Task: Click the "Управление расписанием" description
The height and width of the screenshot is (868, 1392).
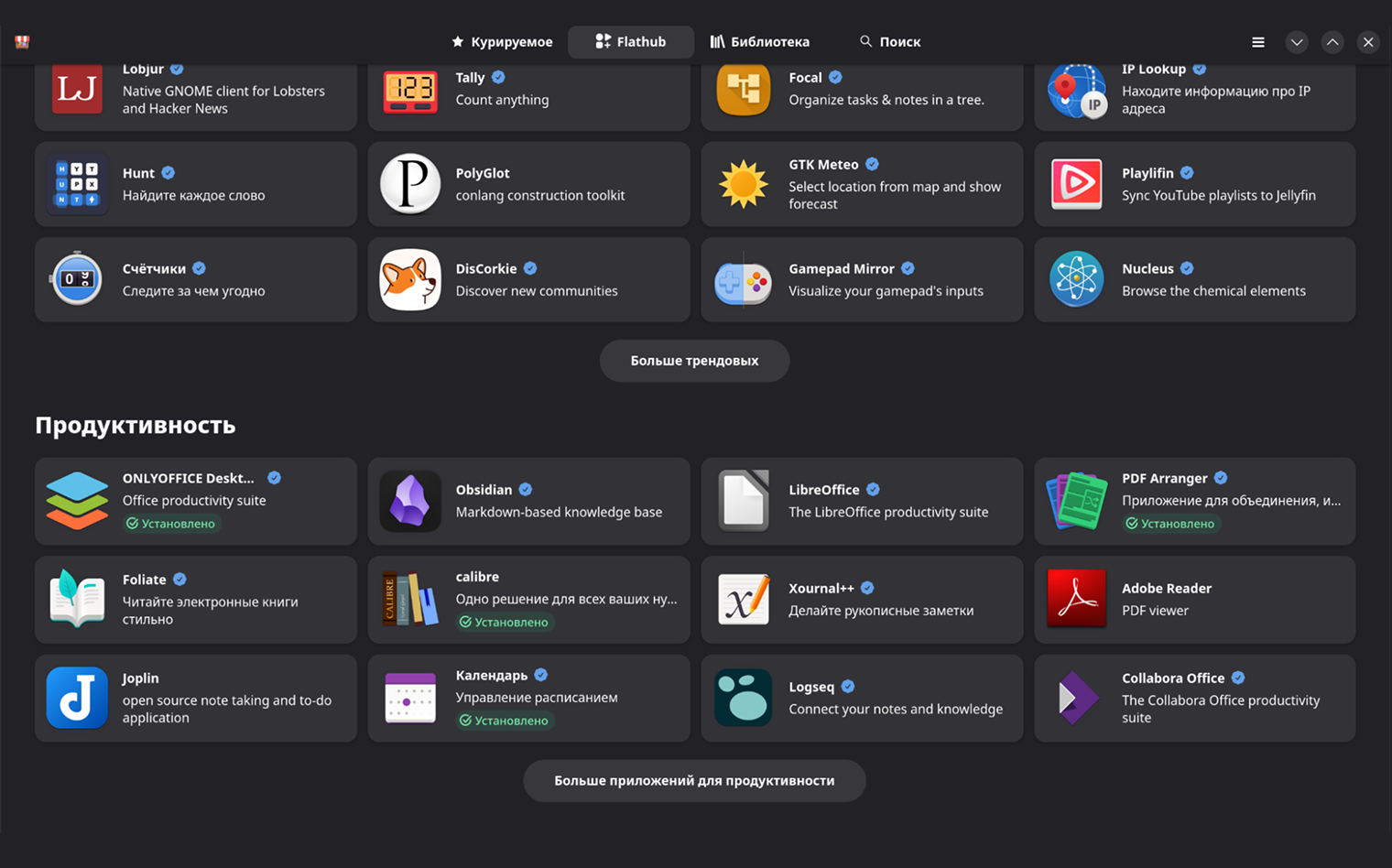Action: [x=537, y=698]
